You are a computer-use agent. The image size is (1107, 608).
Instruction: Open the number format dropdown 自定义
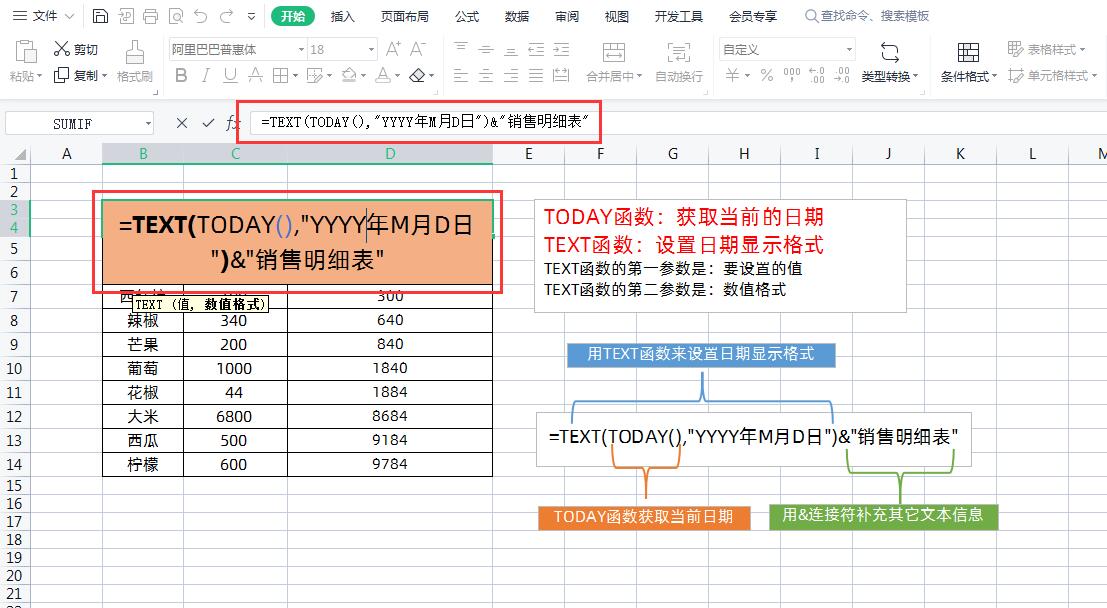coord(849,49)
